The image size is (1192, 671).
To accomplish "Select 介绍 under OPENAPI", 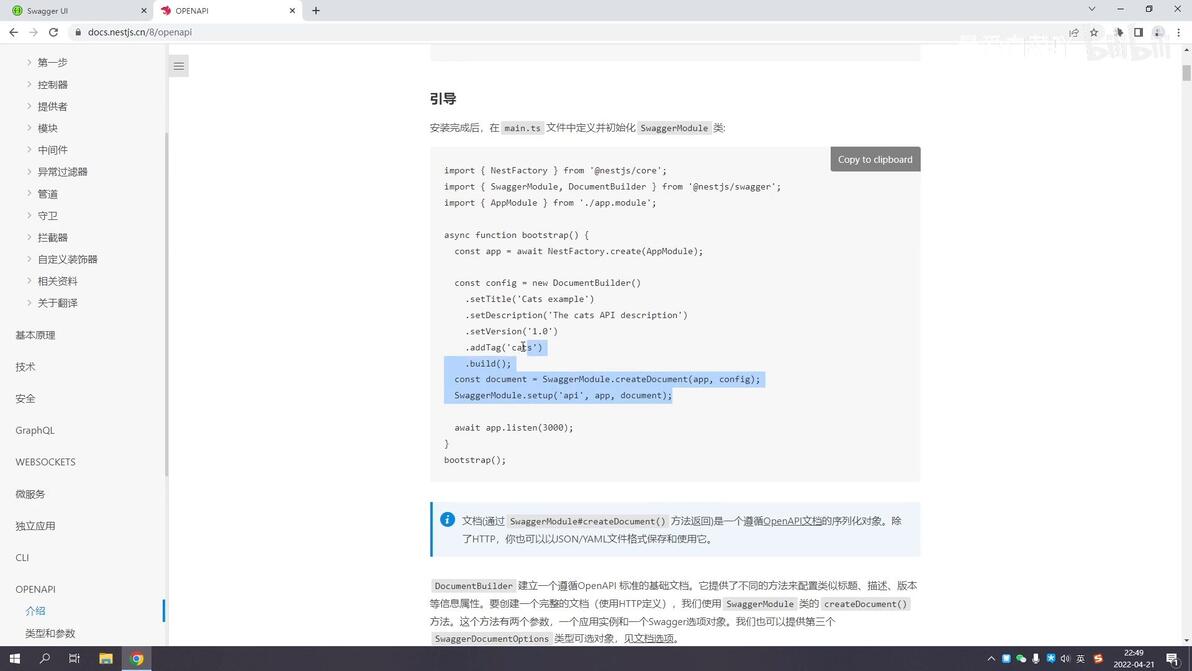I will point(35,610).
